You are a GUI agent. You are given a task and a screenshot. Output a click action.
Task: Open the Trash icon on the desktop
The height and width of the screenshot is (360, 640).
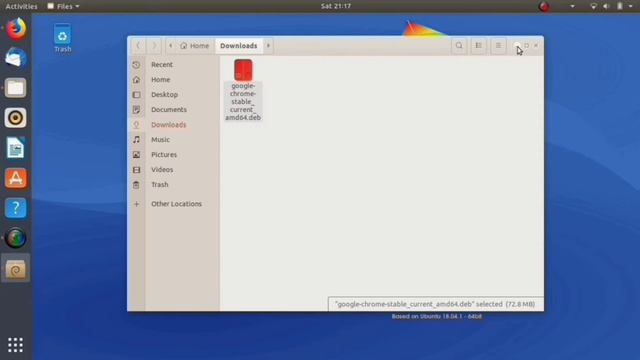(x=62, y=38)
